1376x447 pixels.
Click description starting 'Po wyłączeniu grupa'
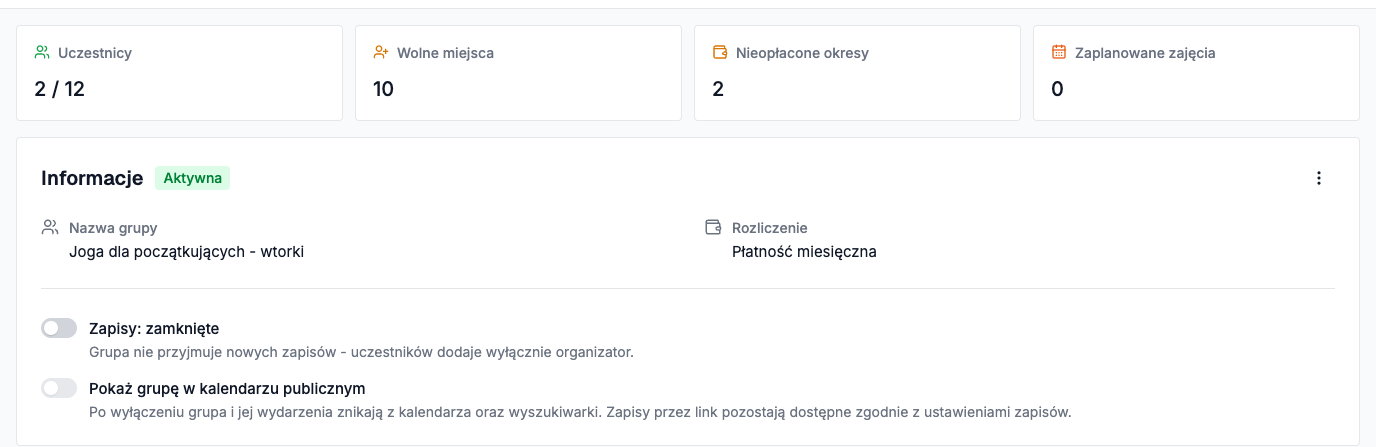pyautogui.click(x=580, y=412)
